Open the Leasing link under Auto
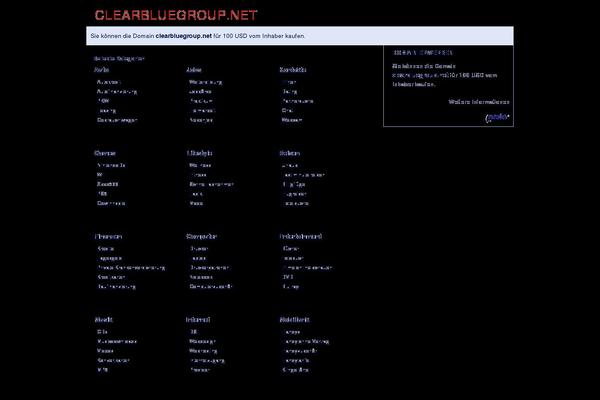 [107, 110]
